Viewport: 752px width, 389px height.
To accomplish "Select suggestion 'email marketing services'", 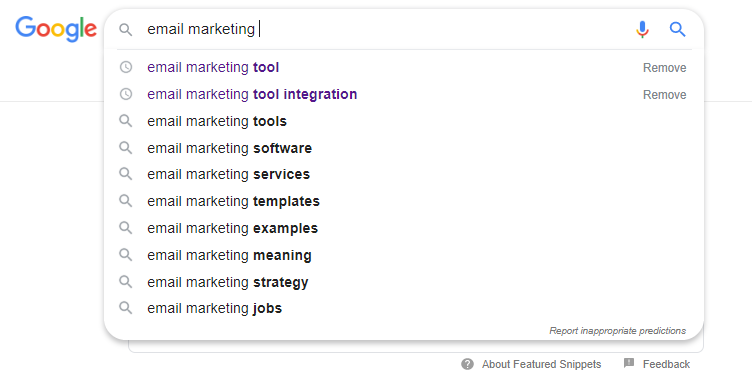I will 404,174.
